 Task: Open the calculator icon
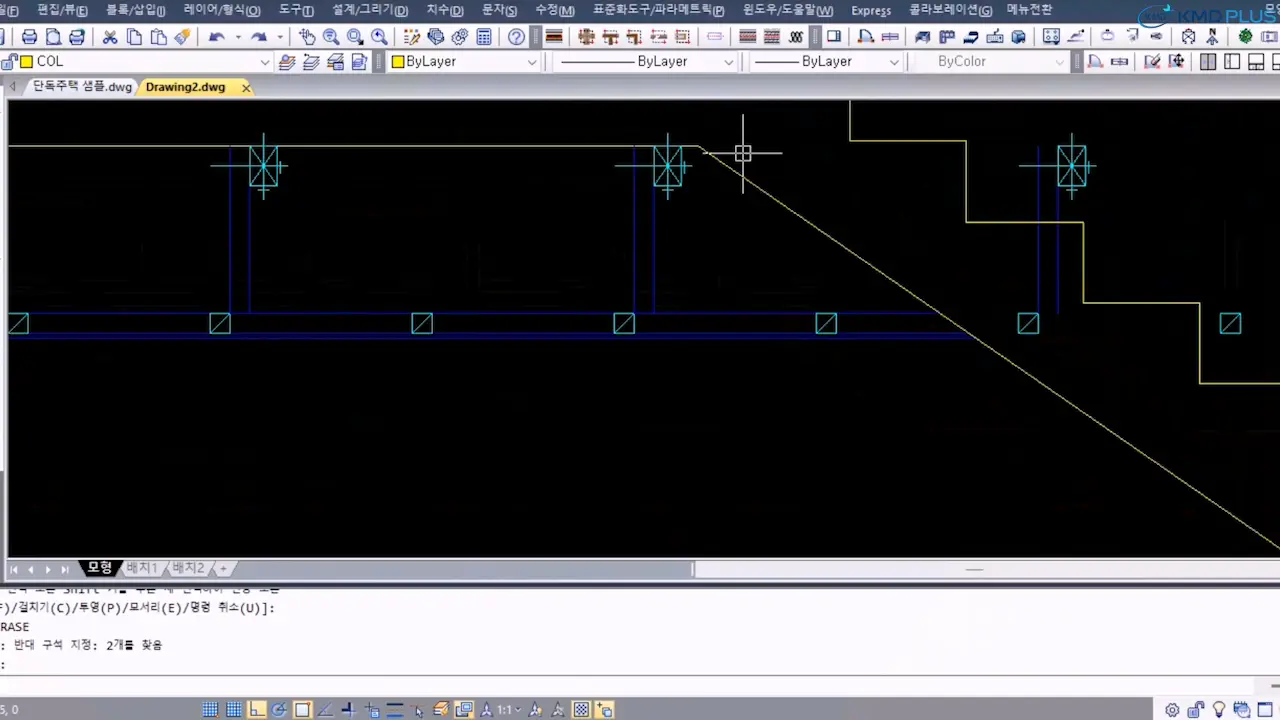pos(484,37)
